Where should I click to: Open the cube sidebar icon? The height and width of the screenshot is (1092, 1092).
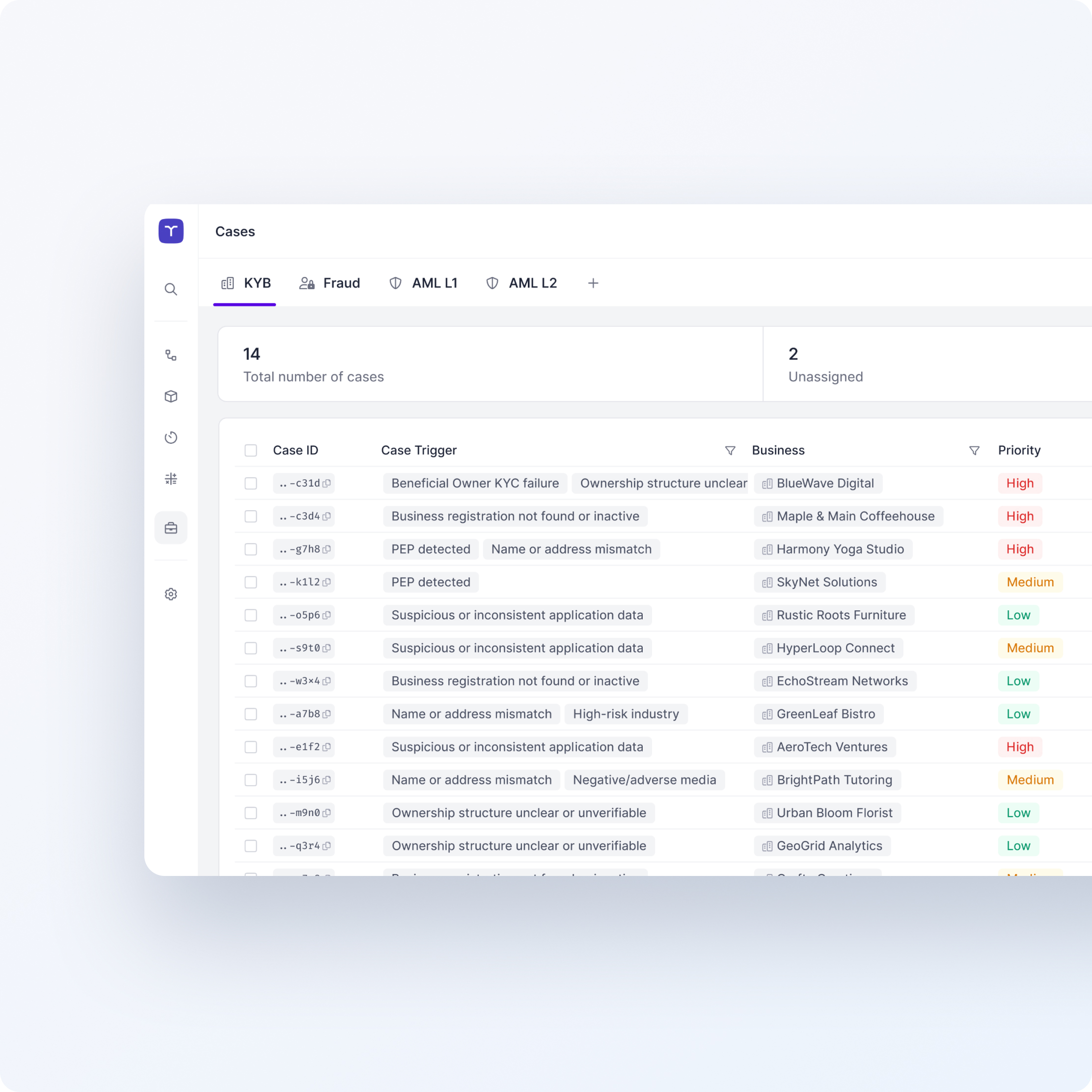171,396
